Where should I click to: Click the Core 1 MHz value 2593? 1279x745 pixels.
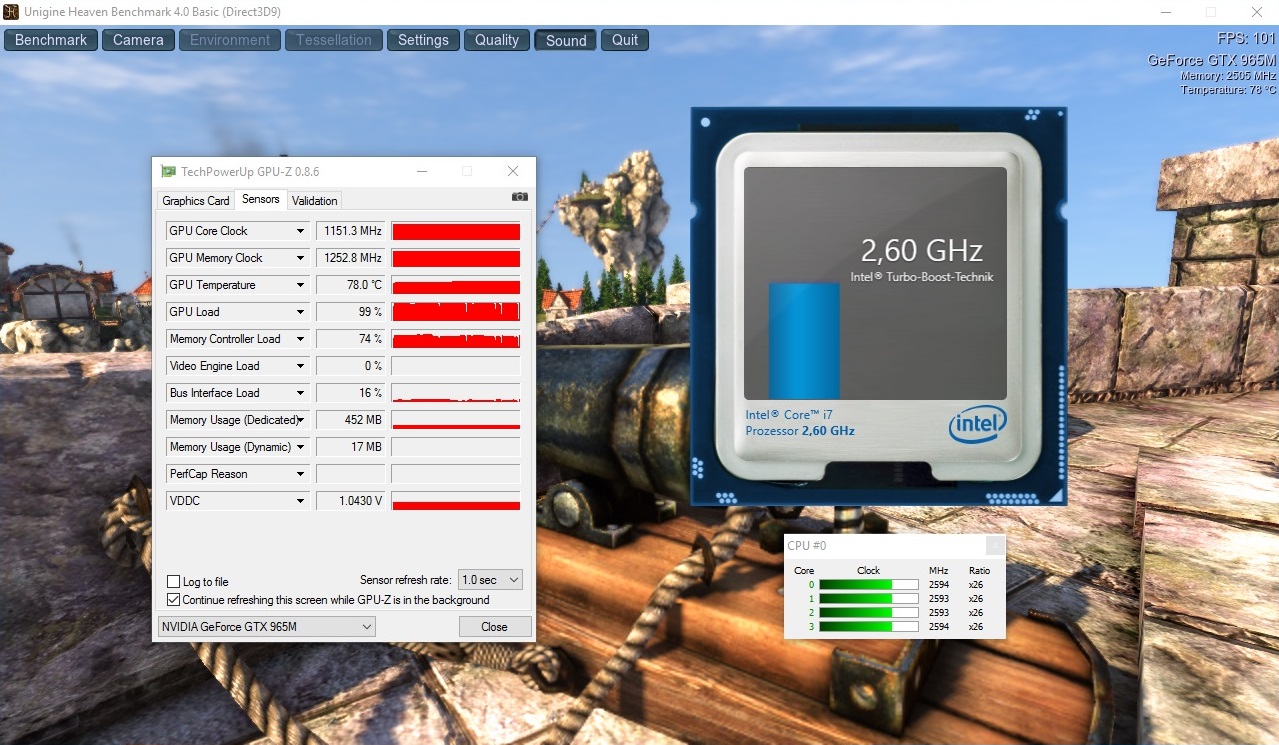(938, 599)
